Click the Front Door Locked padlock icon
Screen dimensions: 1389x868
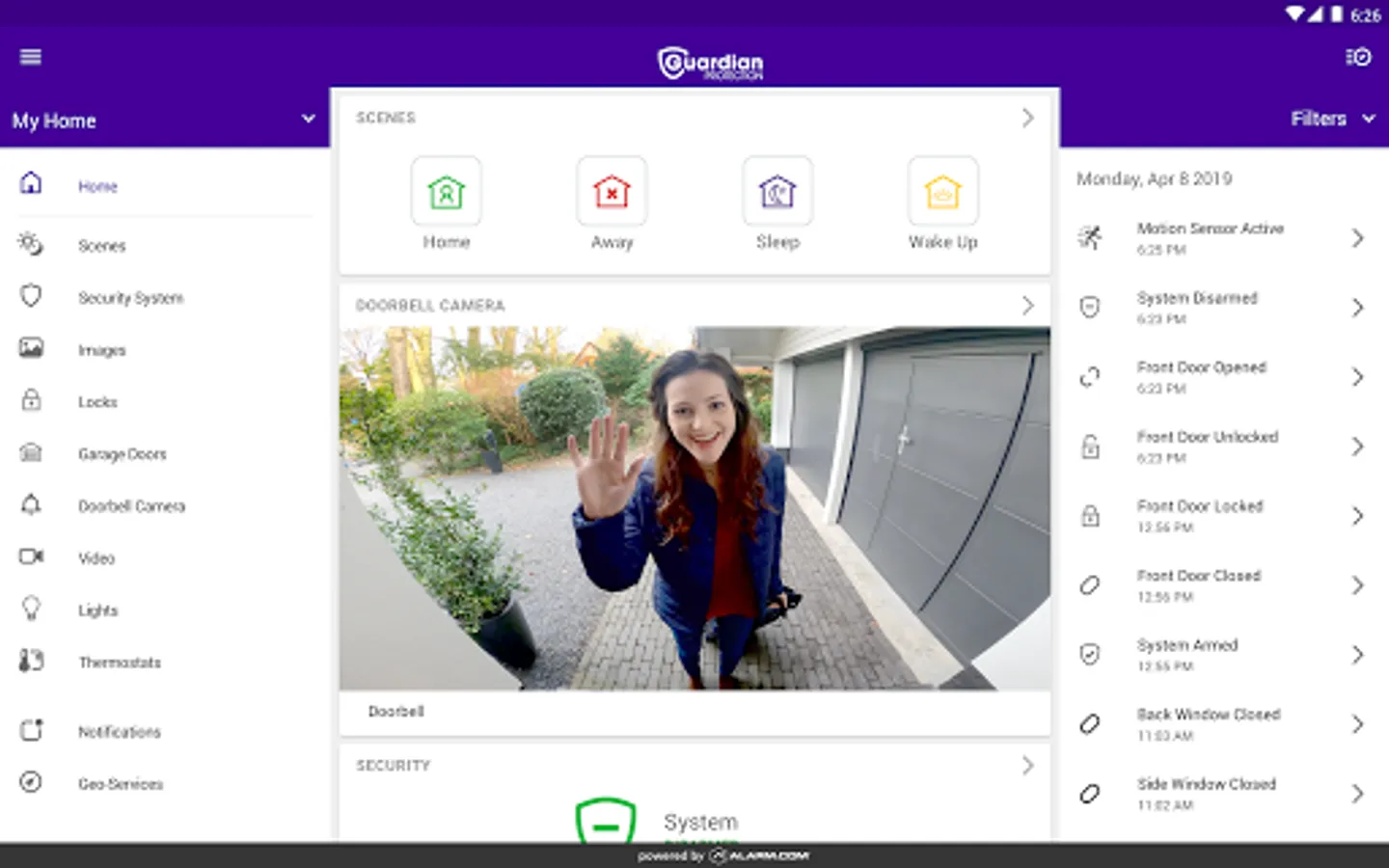tap(1090, 516)
